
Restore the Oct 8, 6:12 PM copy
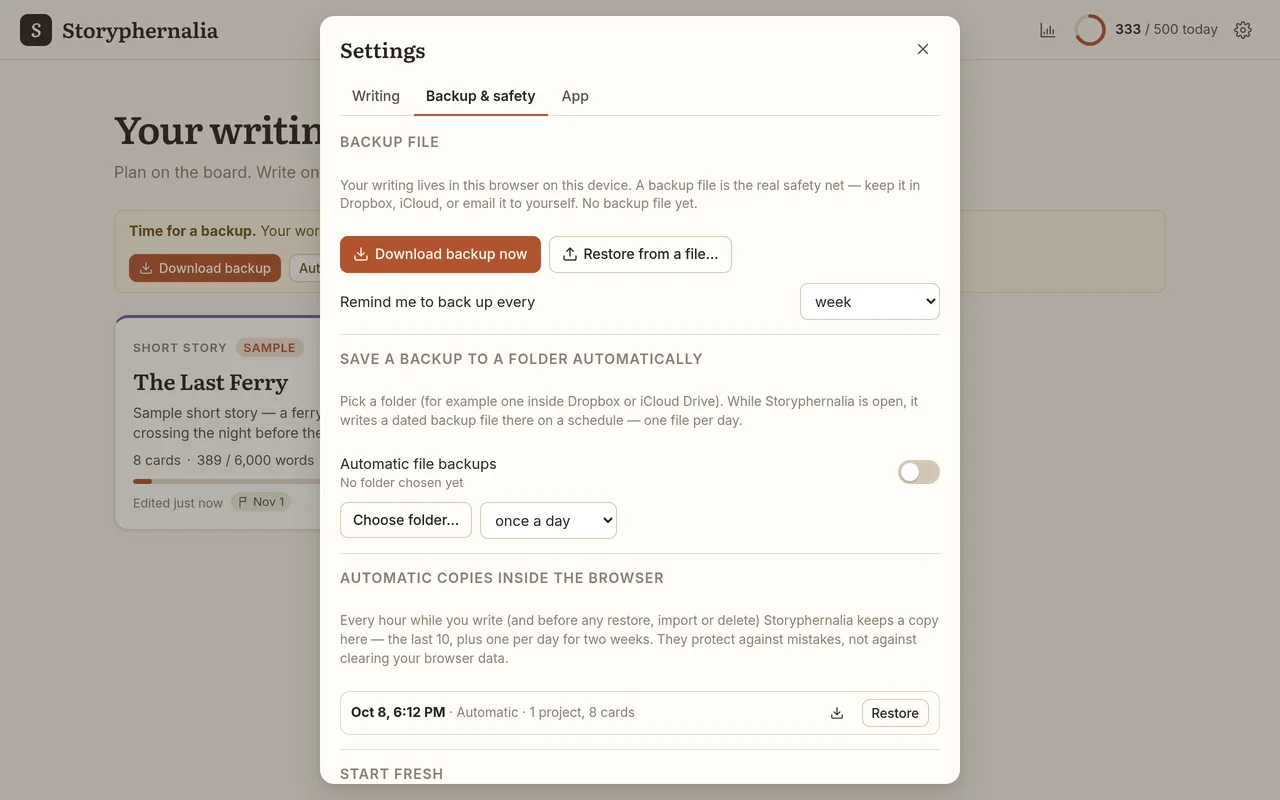point(895,713)
